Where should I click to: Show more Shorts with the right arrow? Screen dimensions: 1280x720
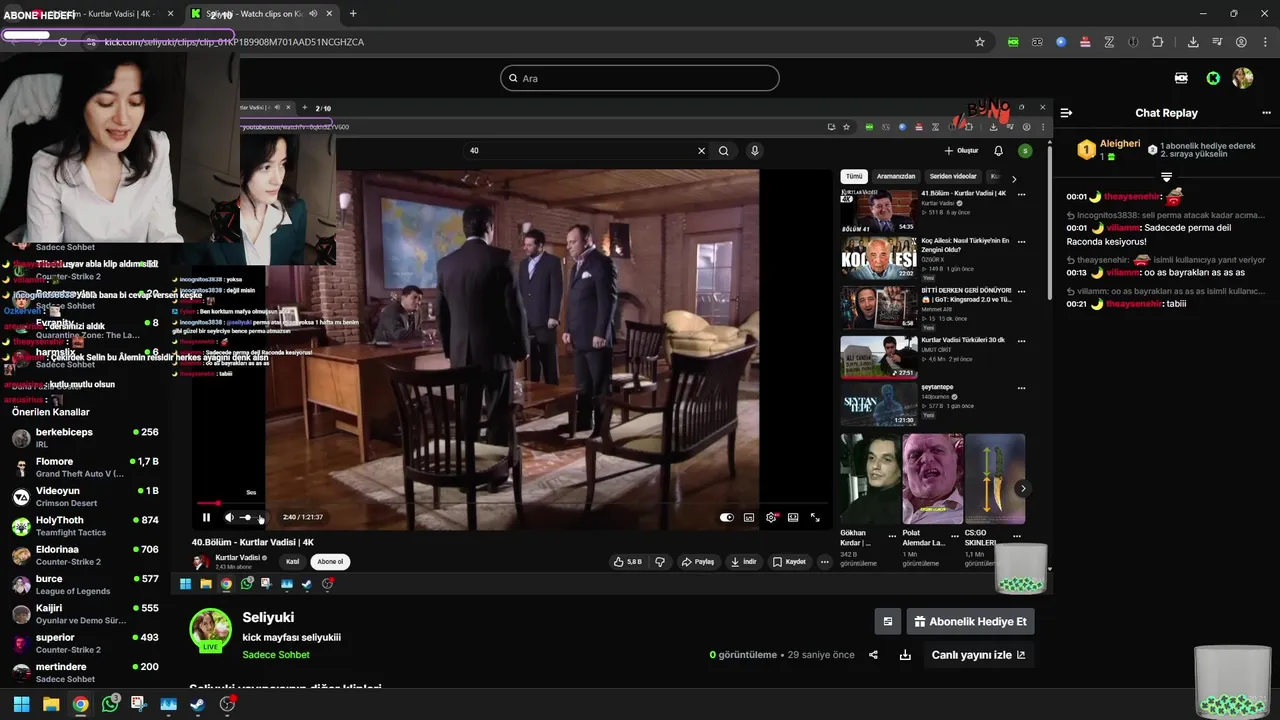coord(1022,489)
